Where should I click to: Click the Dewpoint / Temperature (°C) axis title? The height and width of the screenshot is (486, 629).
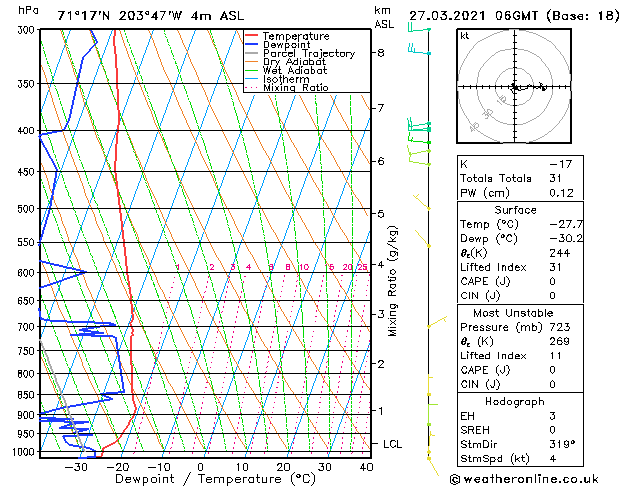click(215, 479)
